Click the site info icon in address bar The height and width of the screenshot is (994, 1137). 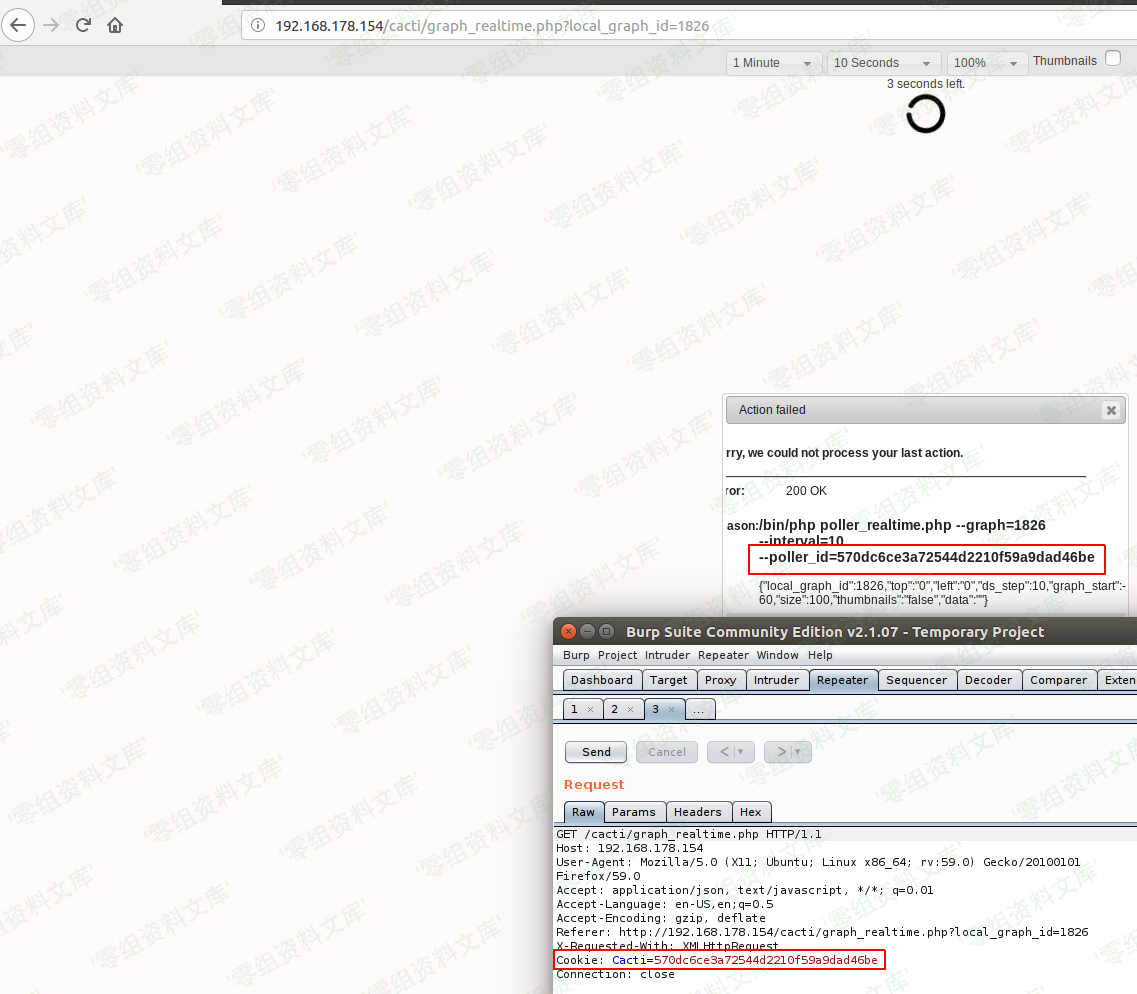coord(258,25)
